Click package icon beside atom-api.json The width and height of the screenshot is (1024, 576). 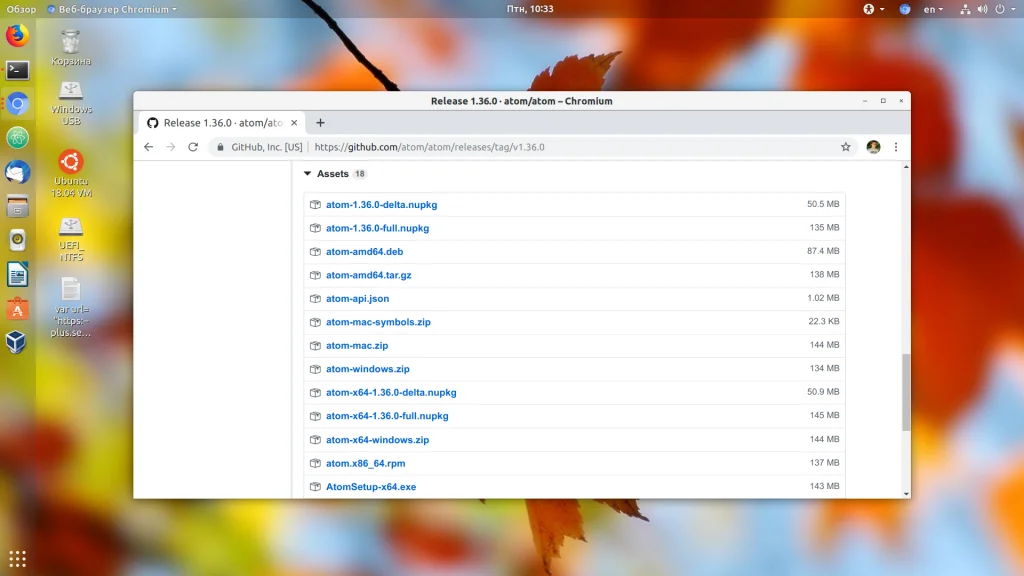pyautogui.click(x=315, y=298)
